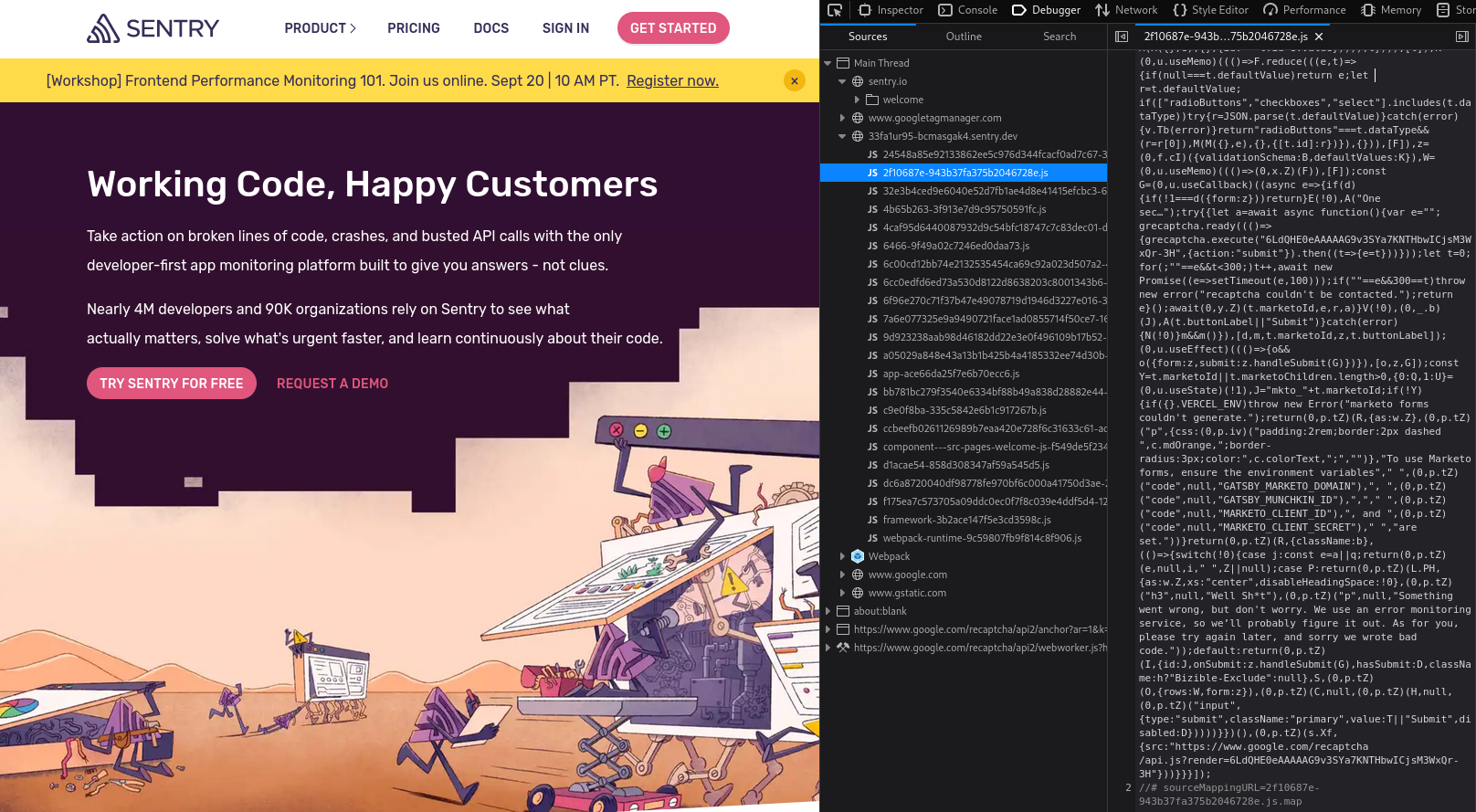Select the Main Thread window icon

tap(843, 63)
